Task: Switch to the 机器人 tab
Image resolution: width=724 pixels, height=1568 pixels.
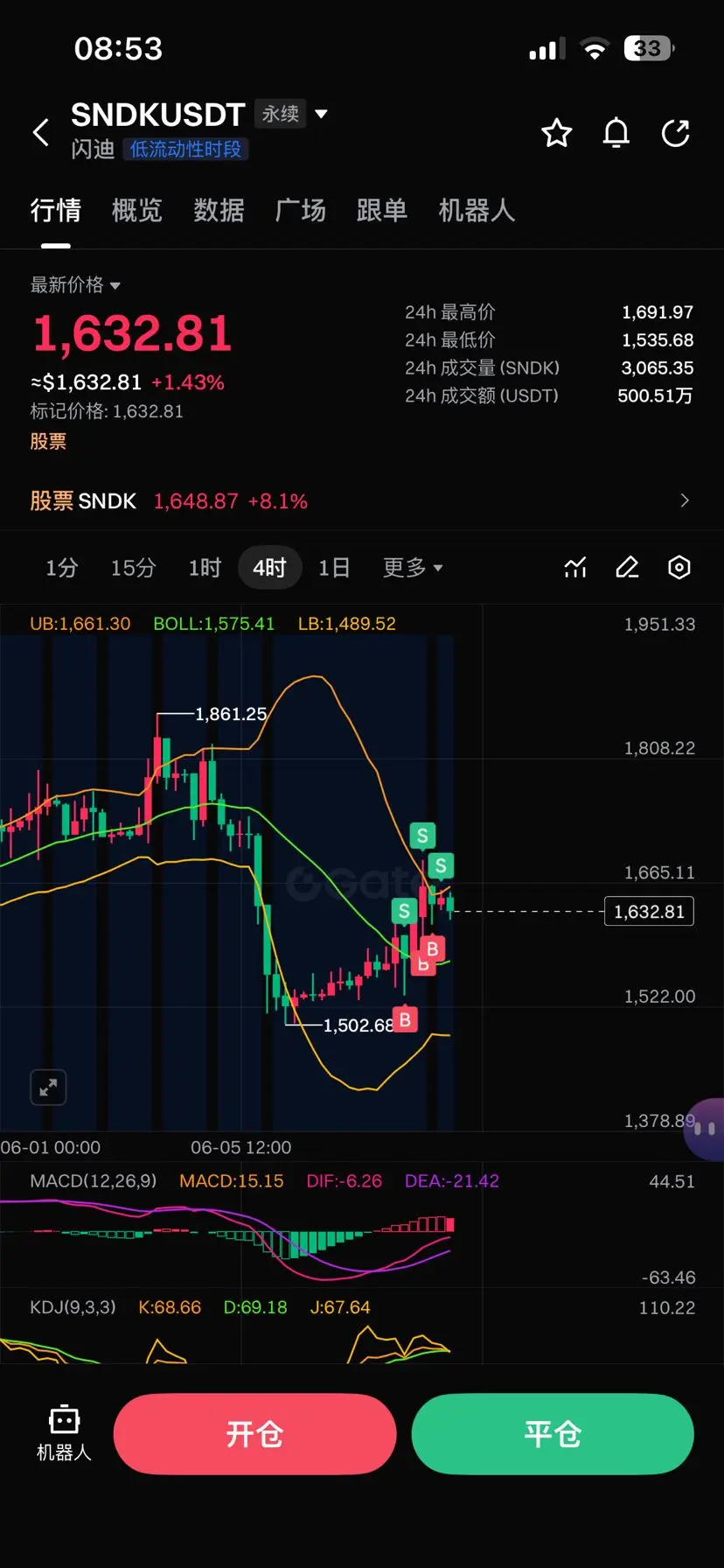Action: click(x=477, y=210)
